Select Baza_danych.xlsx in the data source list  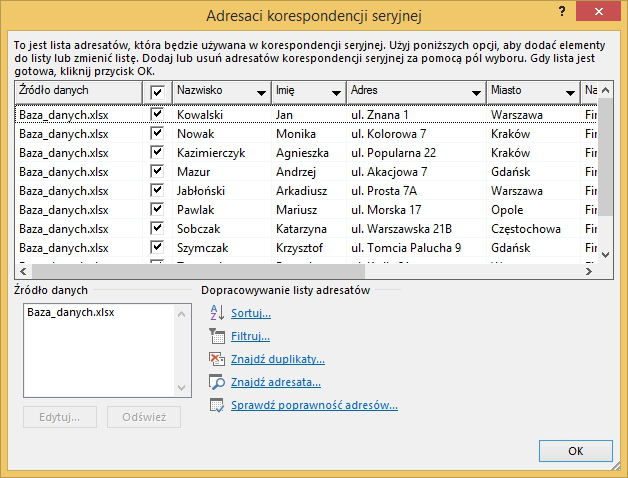point(70,312)
